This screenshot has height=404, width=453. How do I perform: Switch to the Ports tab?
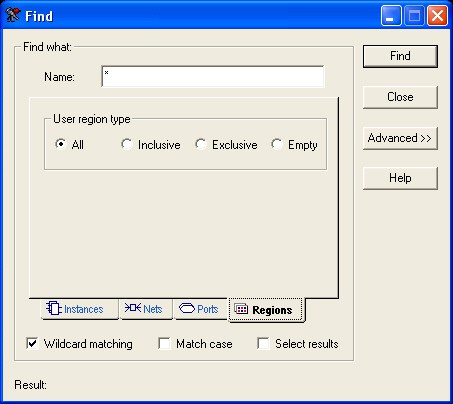(x=201, y=309)
